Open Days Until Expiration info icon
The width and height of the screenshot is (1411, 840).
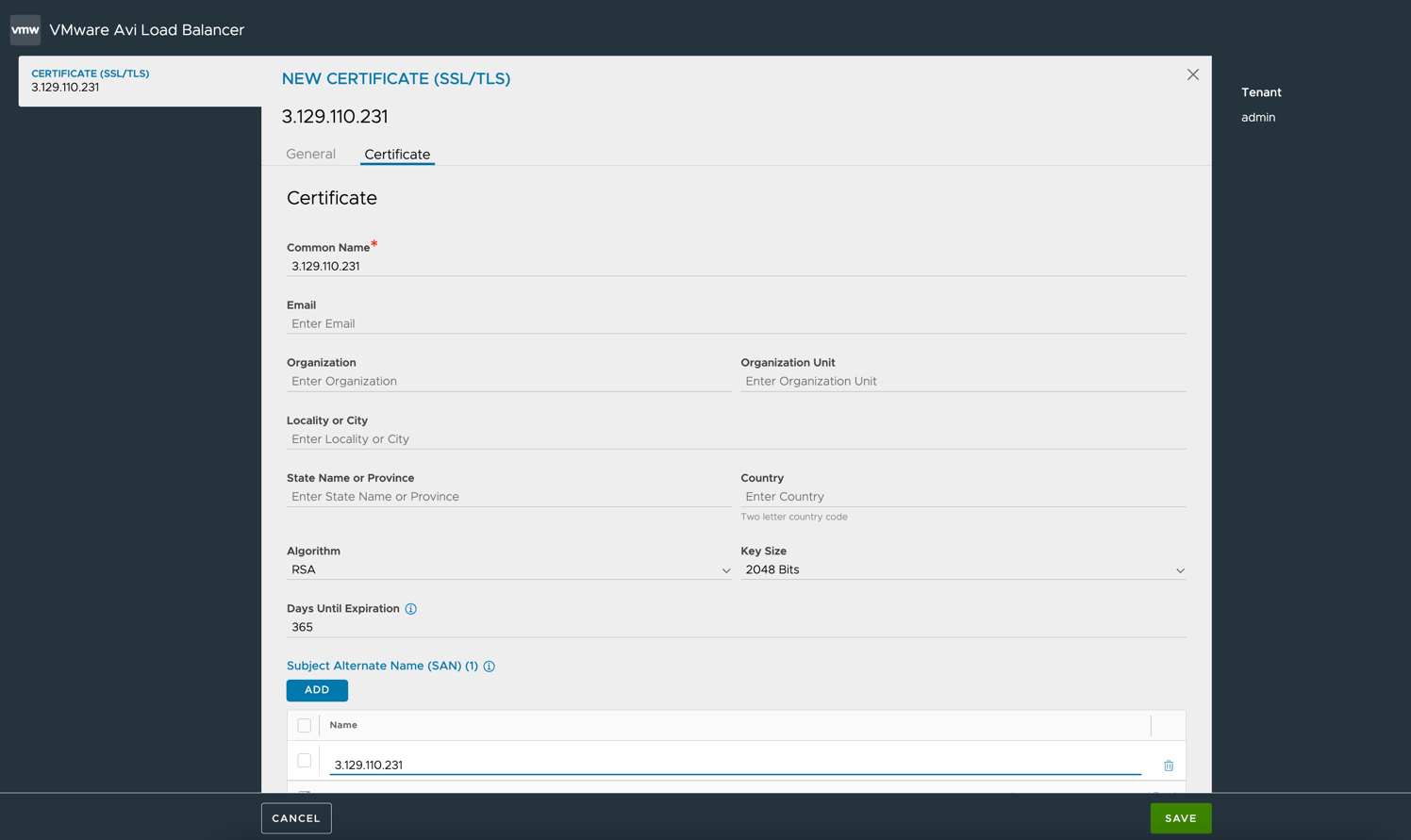click(411, 609)
